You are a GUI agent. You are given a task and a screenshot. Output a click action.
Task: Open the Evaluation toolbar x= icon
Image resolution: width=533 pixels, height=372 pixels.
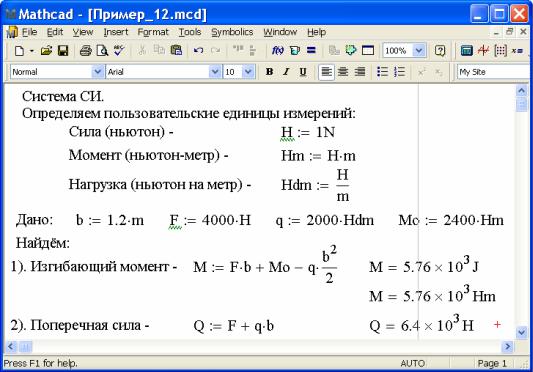coord(517,51)
